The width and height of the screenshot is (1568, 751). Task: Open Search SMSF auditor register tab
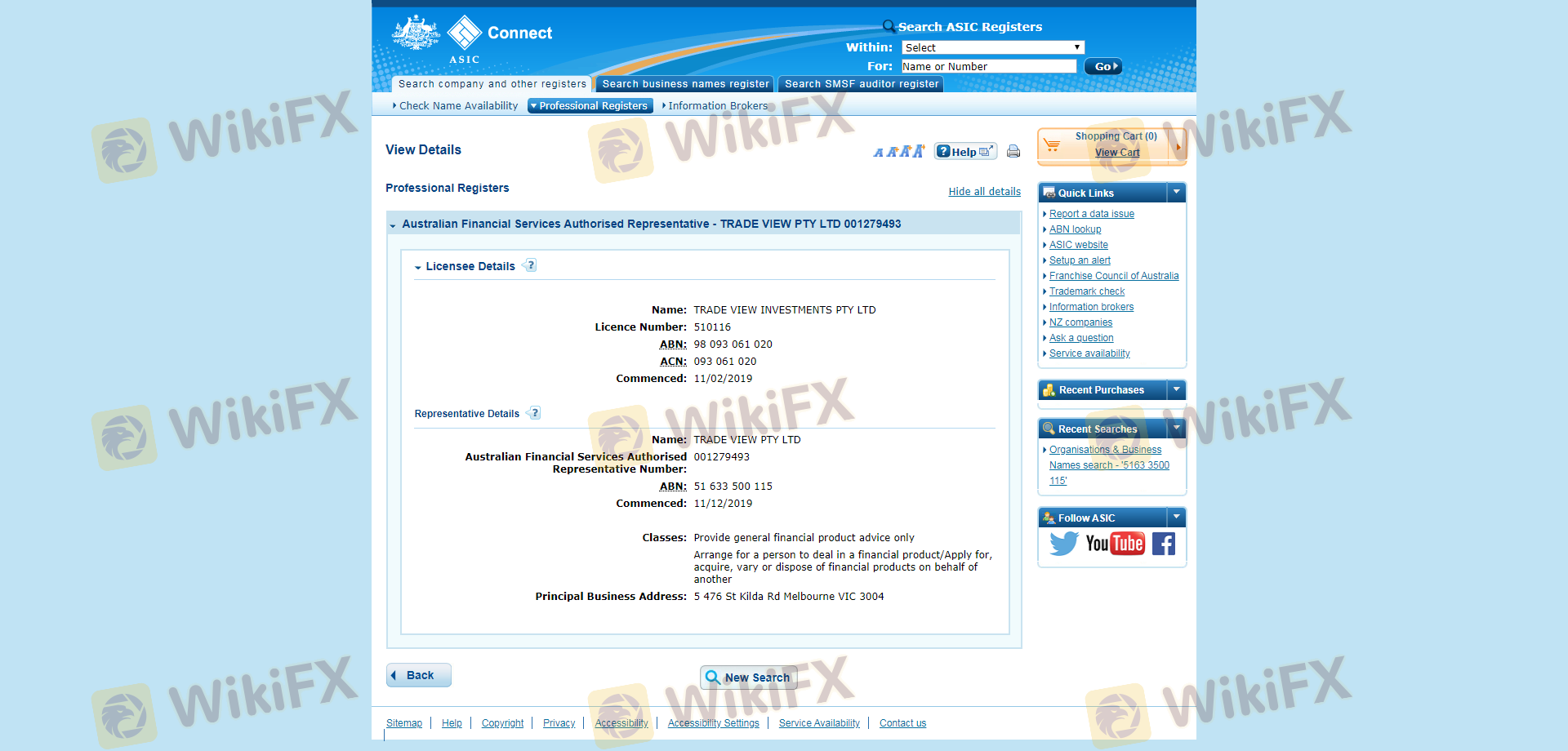point(861,84)
